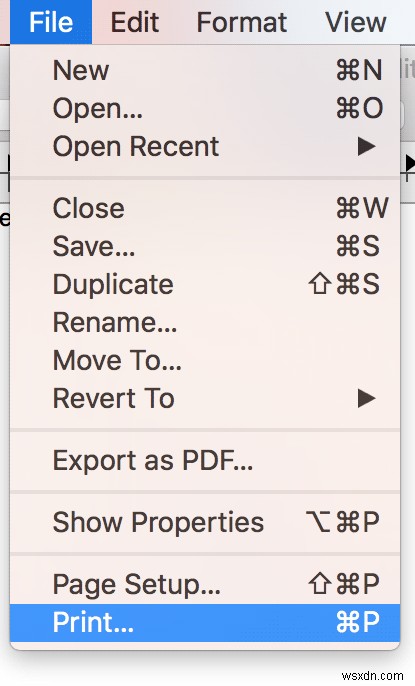Open the View menu
This screenshot has height=686, width=415.
click(356, 22)
